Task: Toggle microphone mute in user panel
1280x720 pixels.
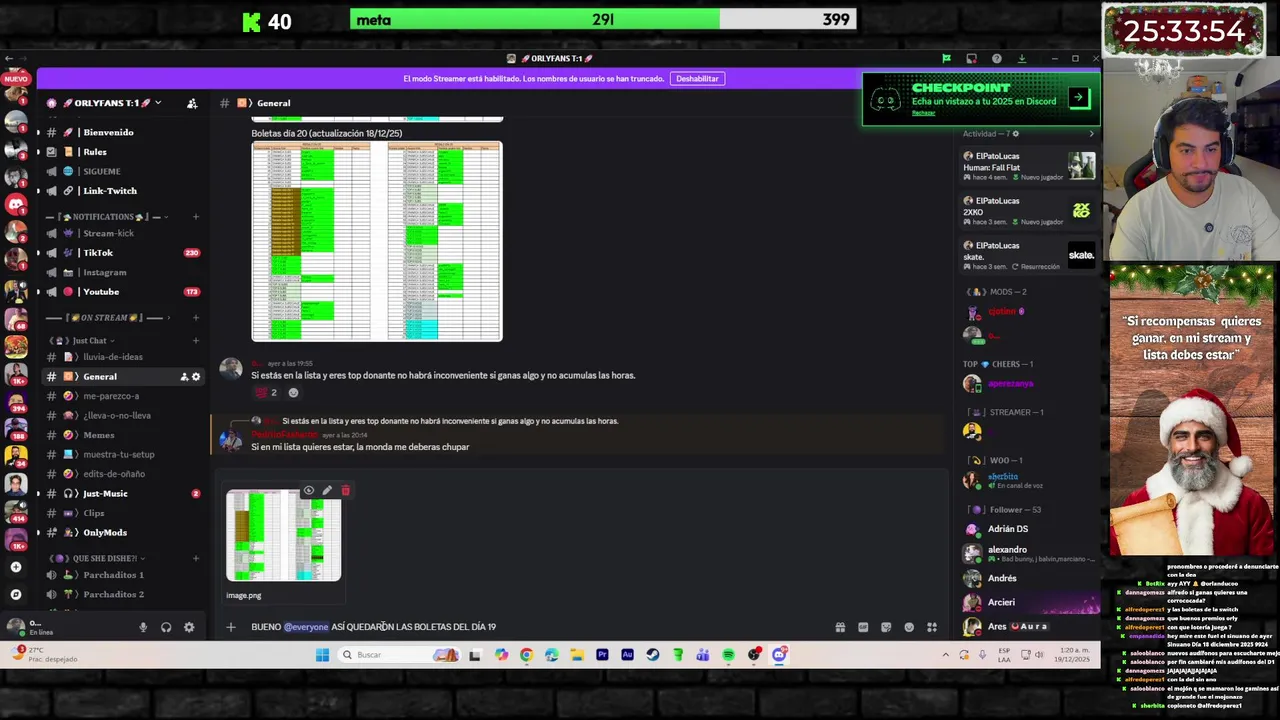Action: tap(143, 628)
